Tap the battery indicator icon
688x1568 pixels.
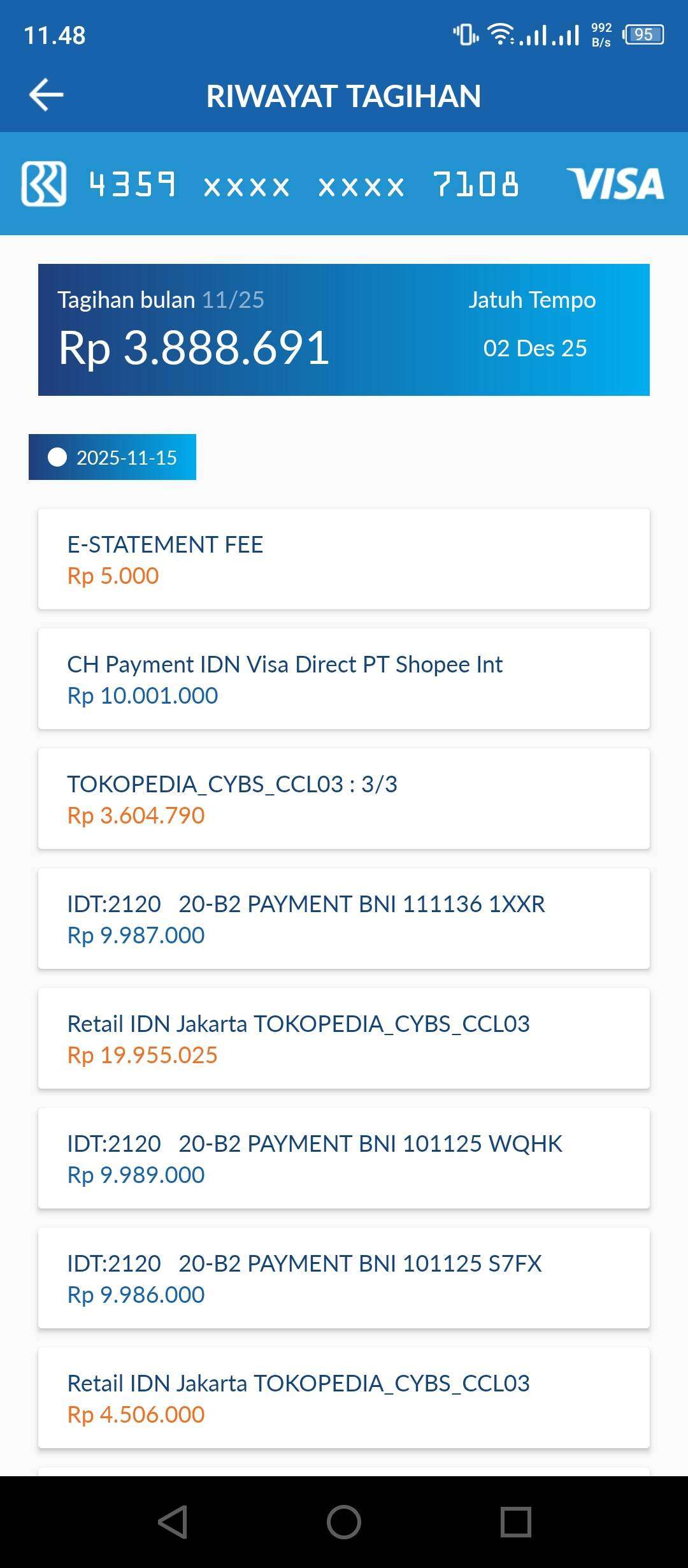643,34
